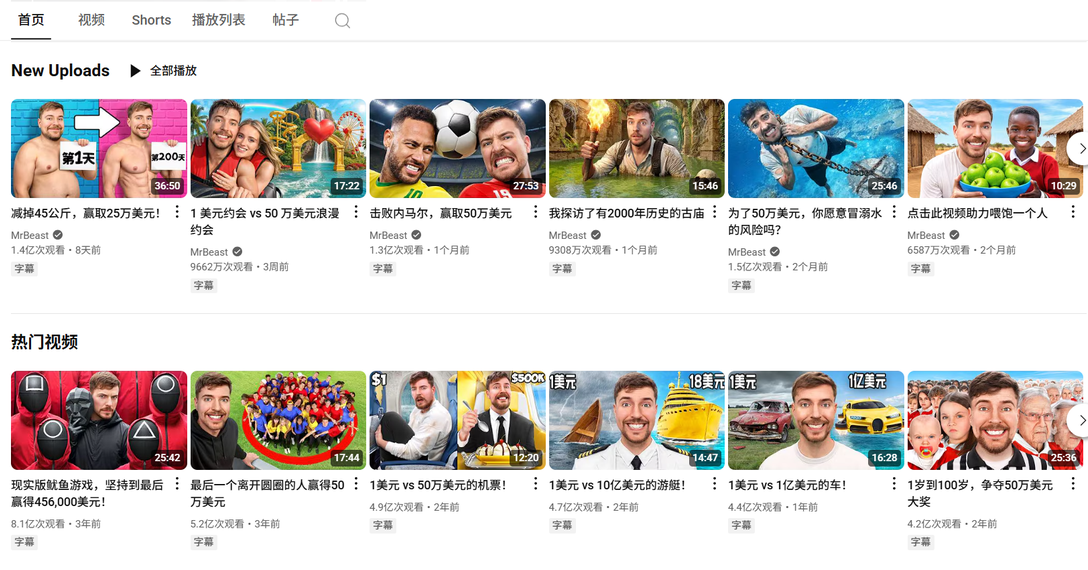1088x570 pixels.
Task: Open the yellow yacht thumbnail
Action: coord(637,421)
